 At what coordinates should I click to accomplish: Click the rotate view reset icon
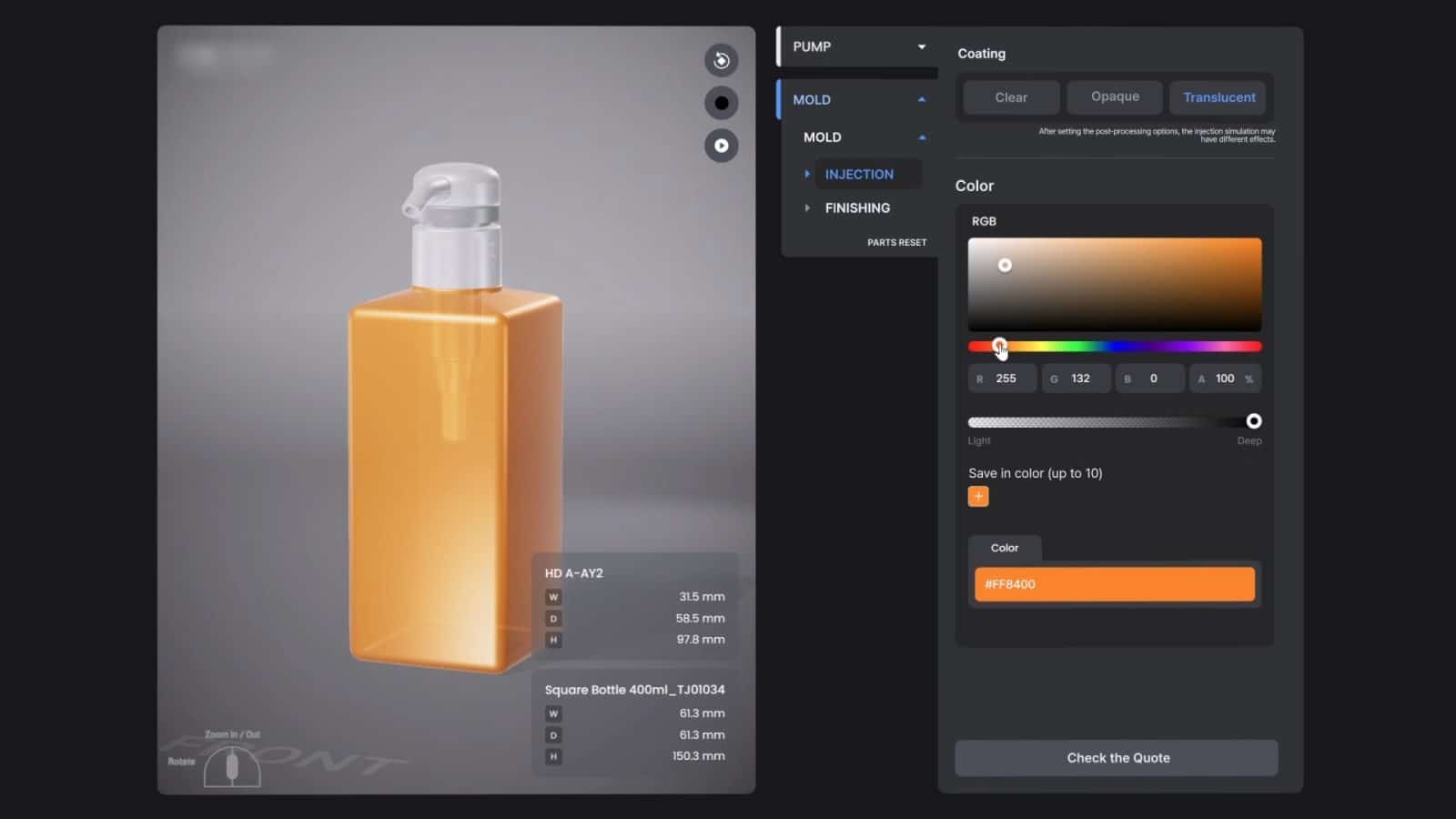721,60
